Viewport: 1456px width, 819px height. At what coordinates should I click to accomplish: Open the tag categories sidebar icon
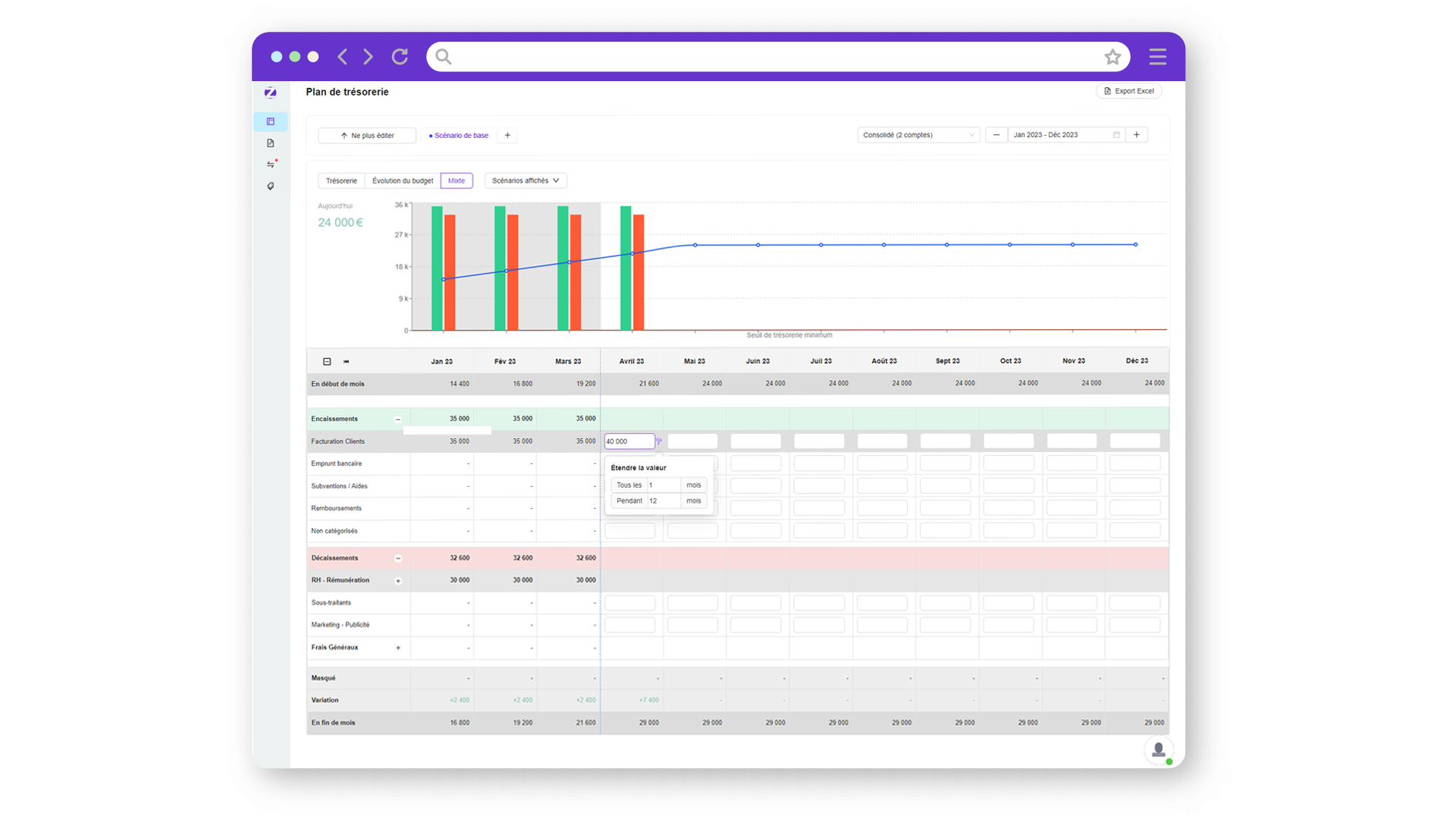[271, 186]
